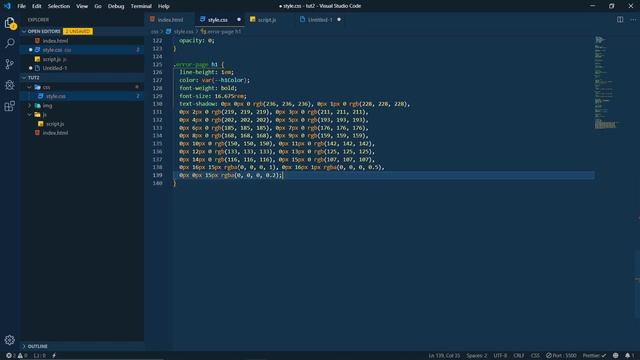Image resolution: width=640 pixels, height=360 pixels.
Task: Open the Source Control view
Action: (x=10, y=64)
